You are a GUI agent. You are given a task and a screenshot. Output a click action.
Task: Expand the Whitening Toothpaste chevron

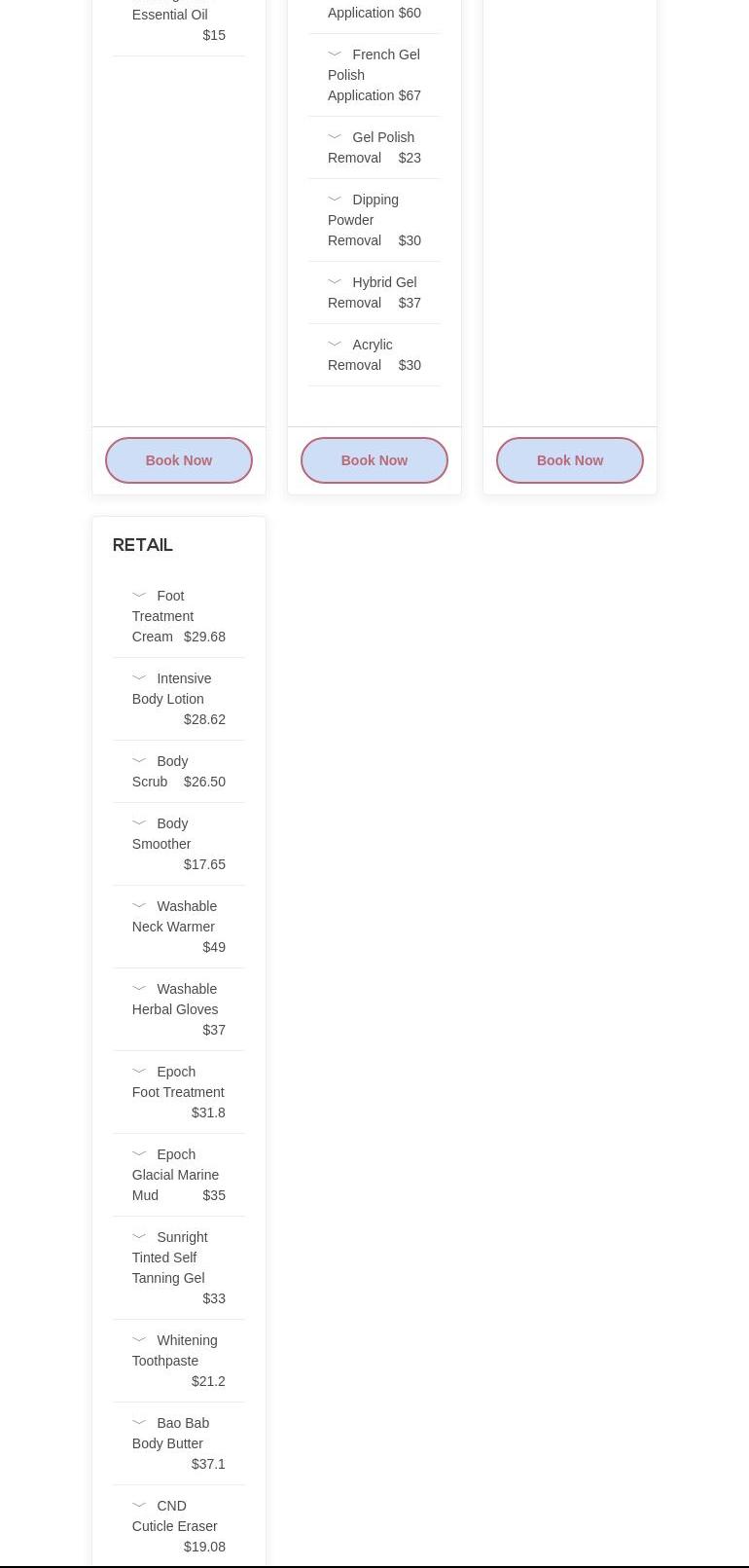pos(139,1340)
